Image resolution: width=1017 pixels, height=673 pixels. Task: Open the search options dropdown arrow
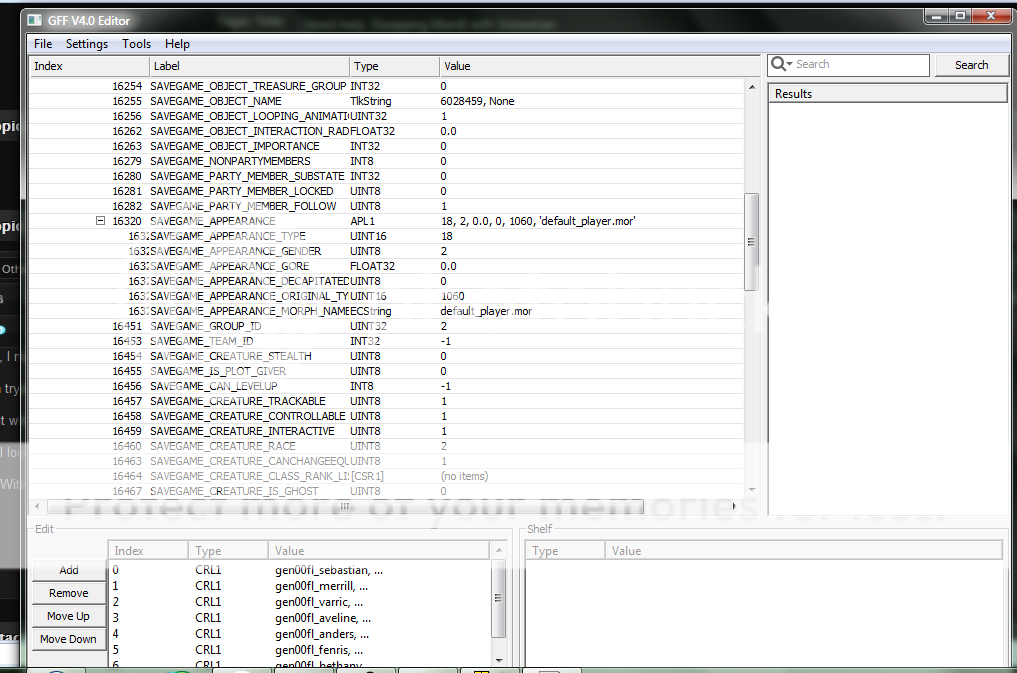click(x=790, y=65)
